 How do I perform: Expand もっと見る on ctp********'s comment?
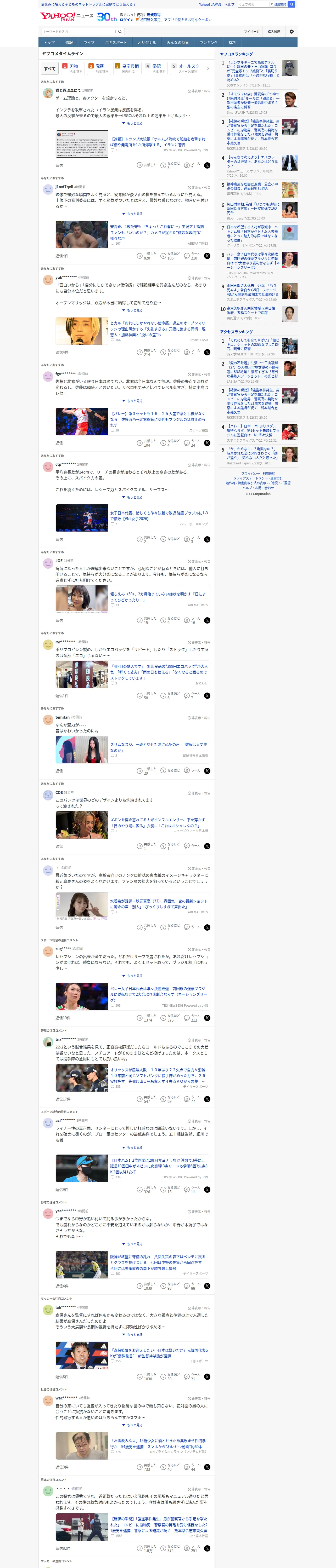click(132, 497)
